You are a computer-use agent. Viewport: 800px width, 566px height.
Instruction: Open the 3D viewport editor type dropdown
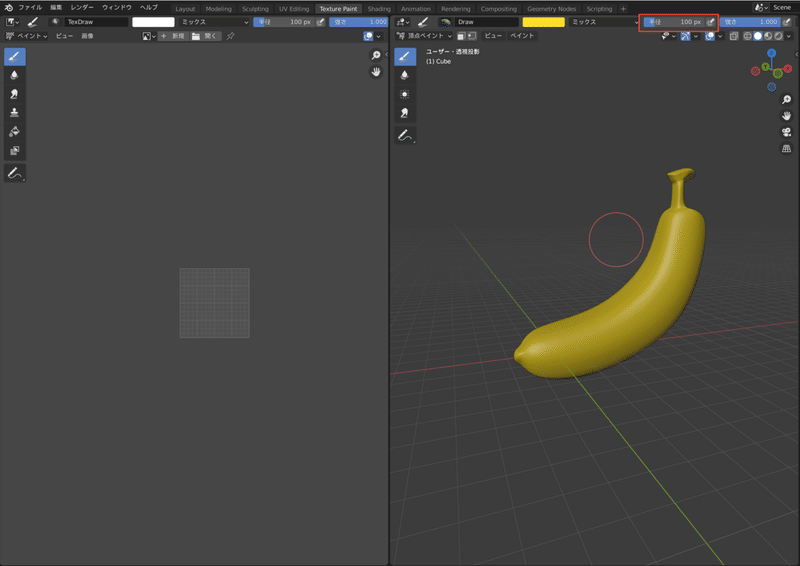[403, 22]
